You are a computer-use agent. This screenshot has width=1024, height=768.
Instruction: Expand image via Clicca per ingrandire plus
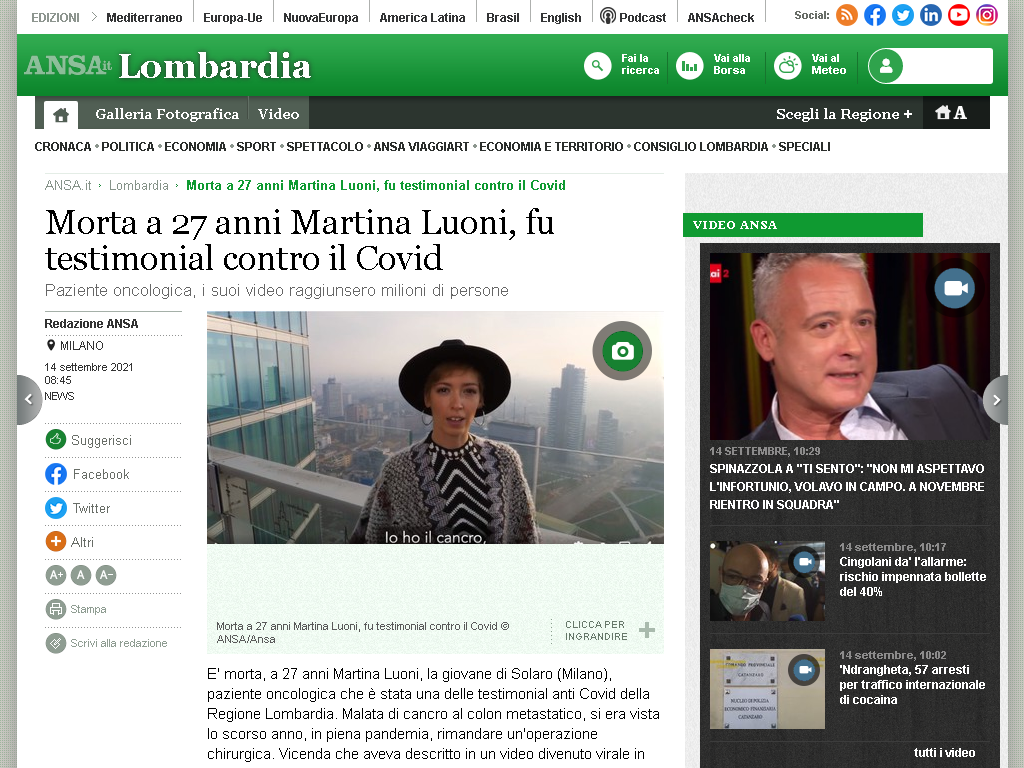pyautogui.click(x=647, y=630)
